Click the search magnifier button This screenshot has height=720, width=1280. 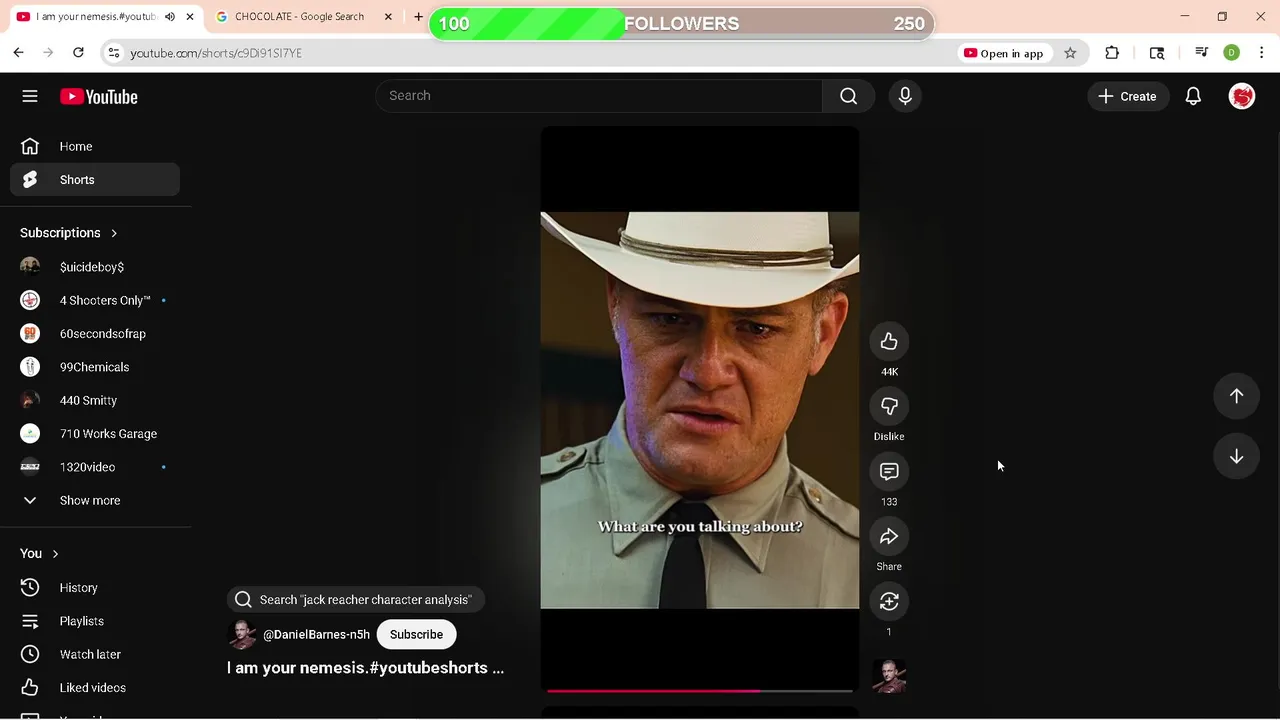coord(848,96)
